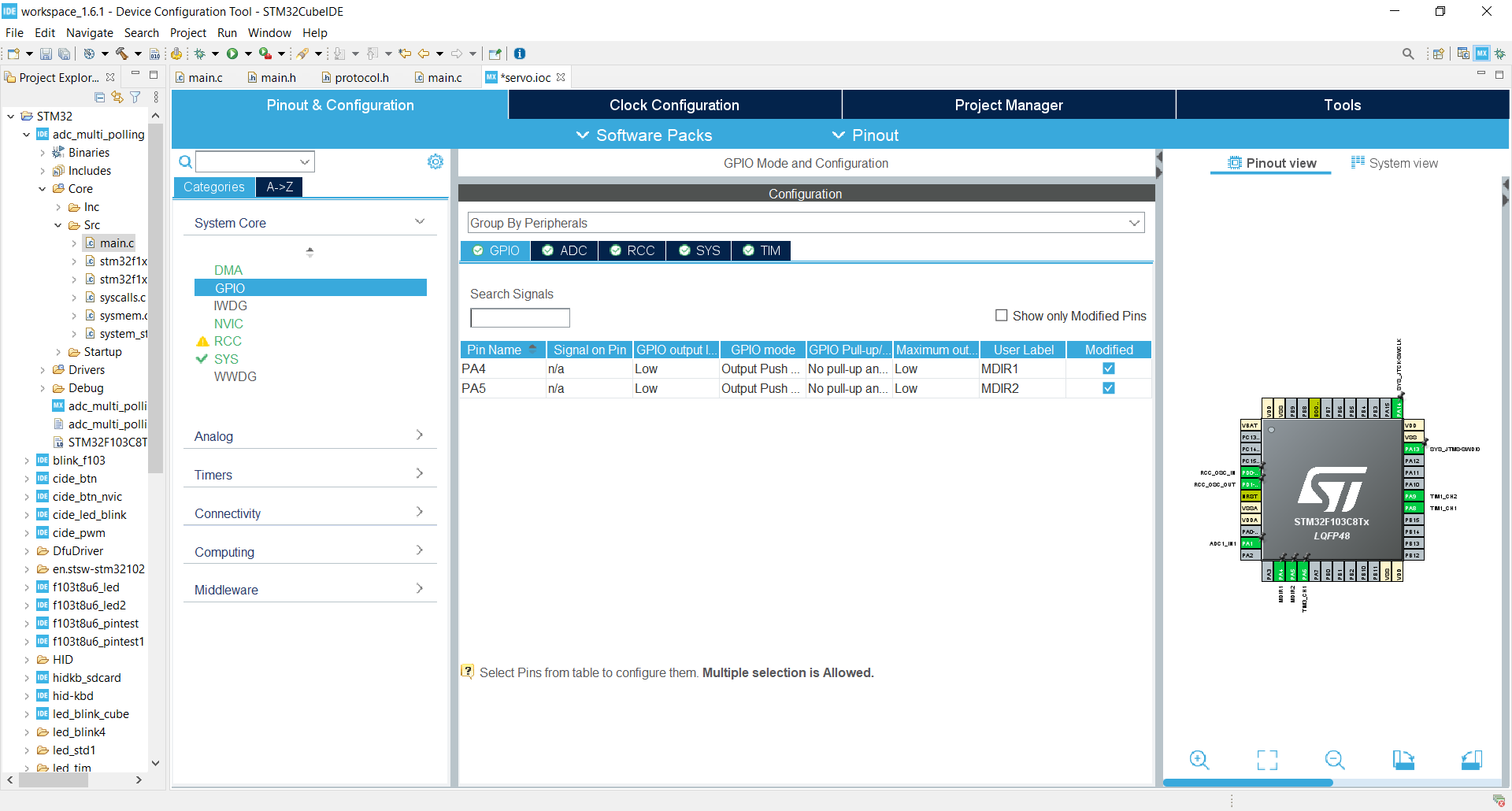Expand the Timers category
The image size is (1512, 811).
click(309, 475)
